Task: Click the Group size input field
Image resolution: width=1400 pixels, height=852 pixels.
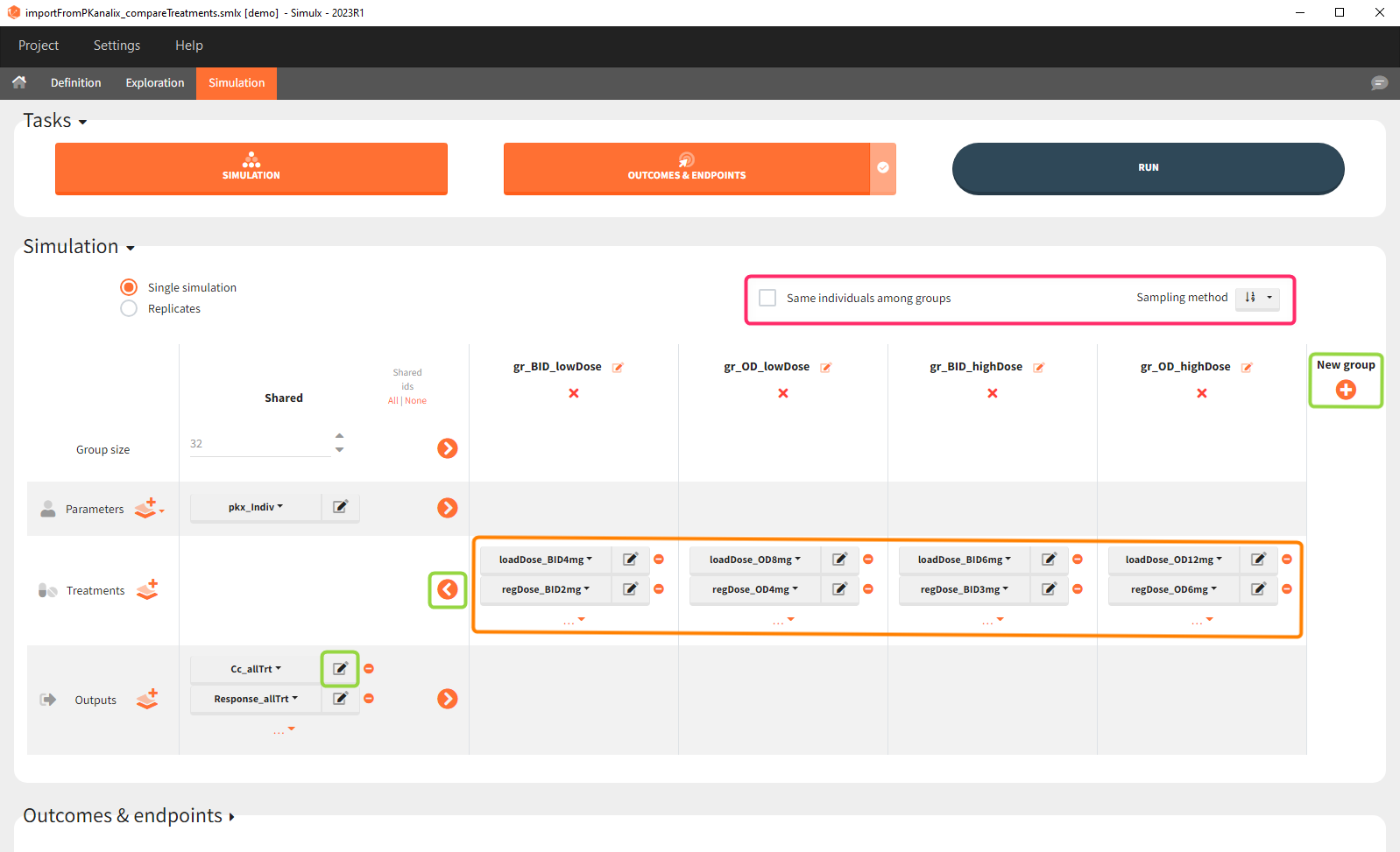Action: click(x=259, y=444)
